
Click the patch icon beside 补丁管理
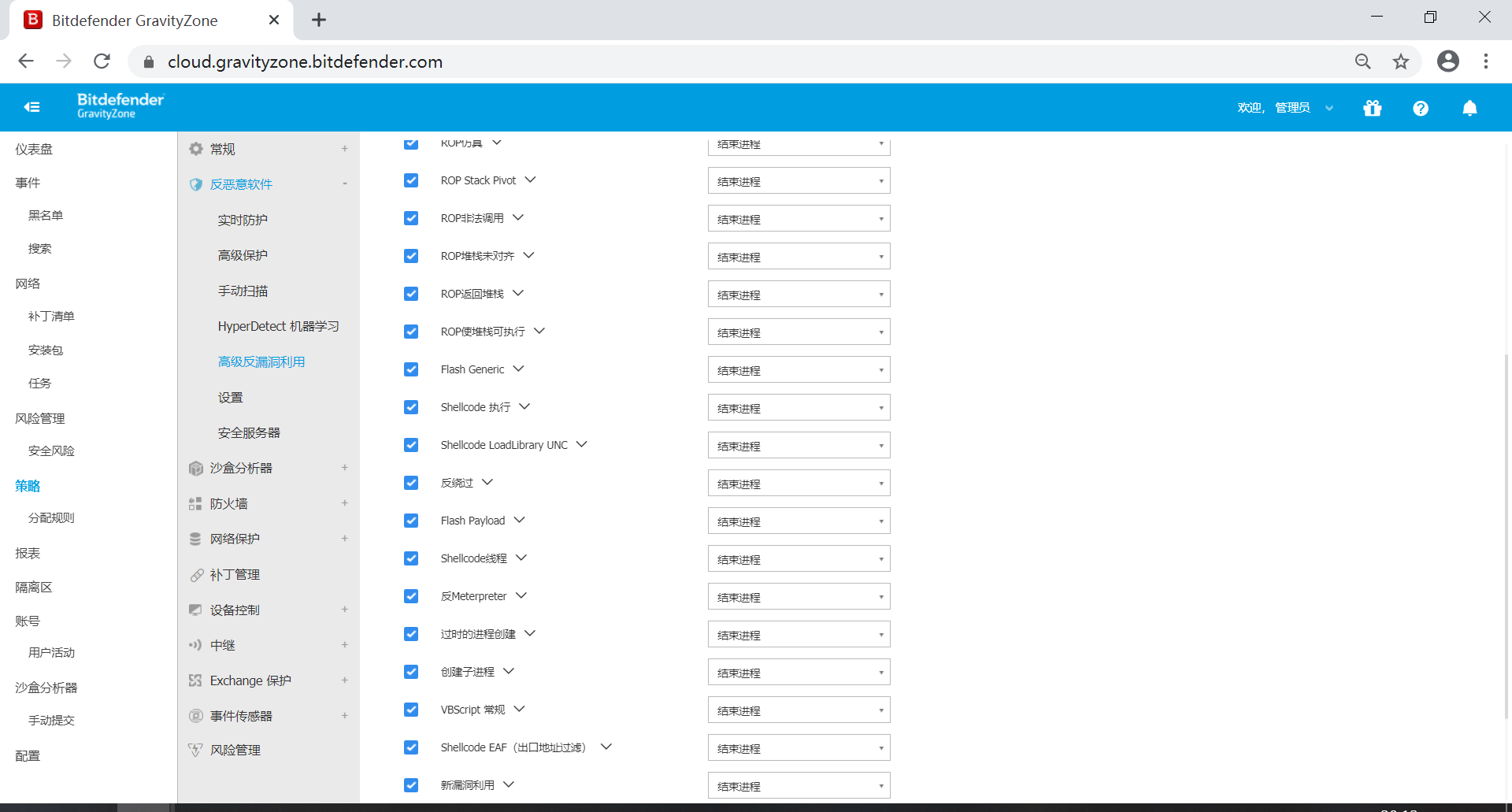[195, 575]
